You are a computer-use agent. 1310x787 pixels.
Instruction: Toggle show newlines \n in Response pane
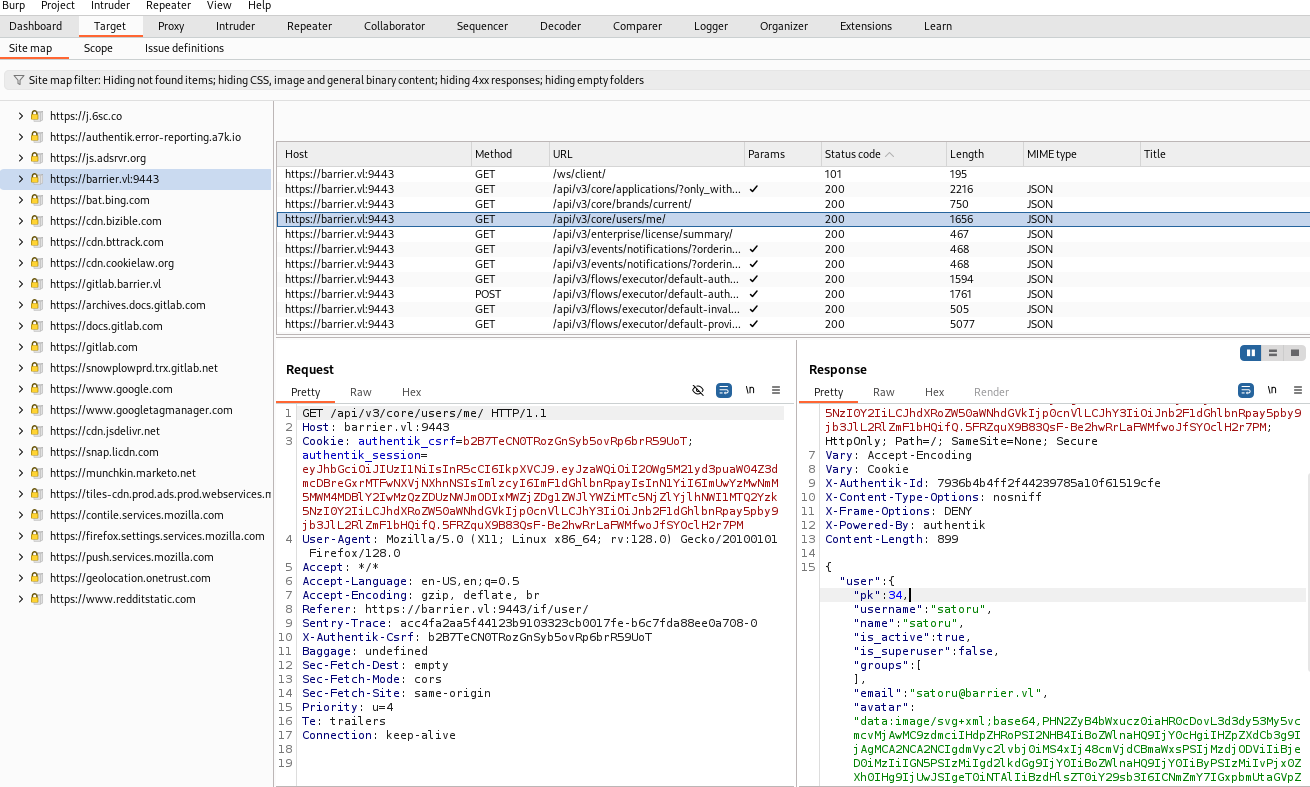point(1272,390)
